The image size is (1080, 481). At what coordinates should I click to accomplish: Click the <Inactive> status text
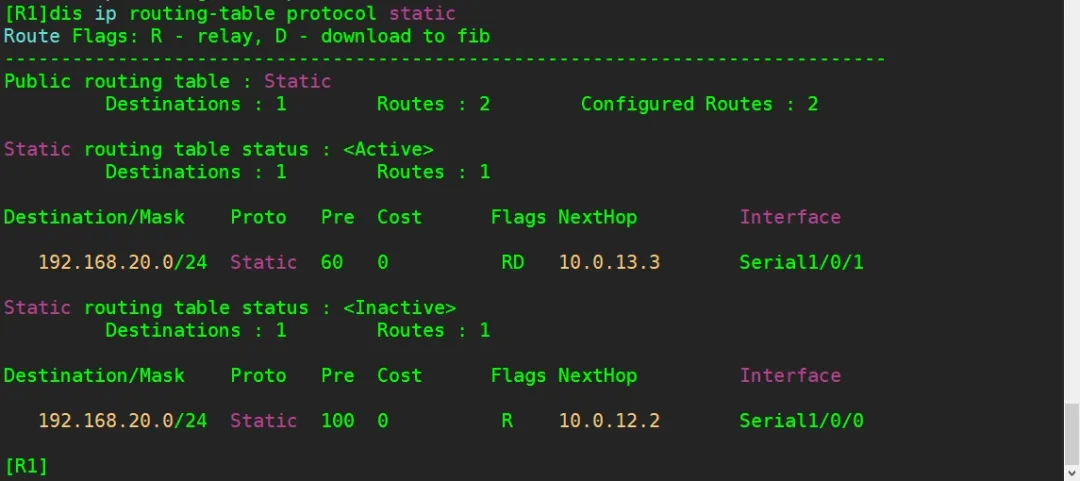tap(399, 308)
